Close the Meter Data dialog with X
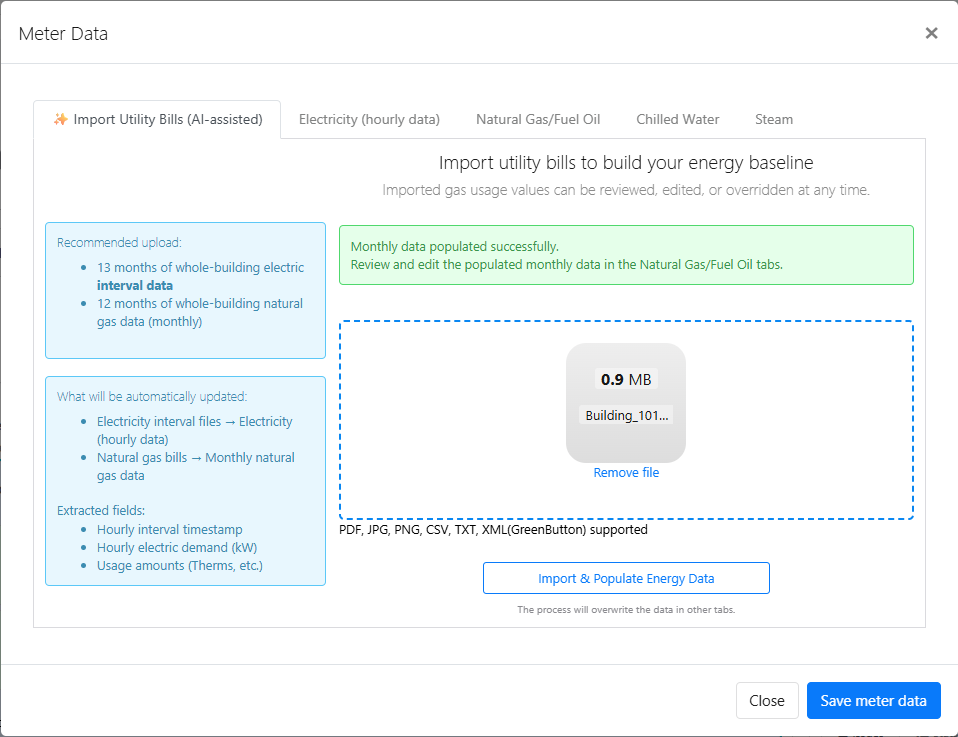The height and width of the screenshot is (737, 958). [931, 33]
